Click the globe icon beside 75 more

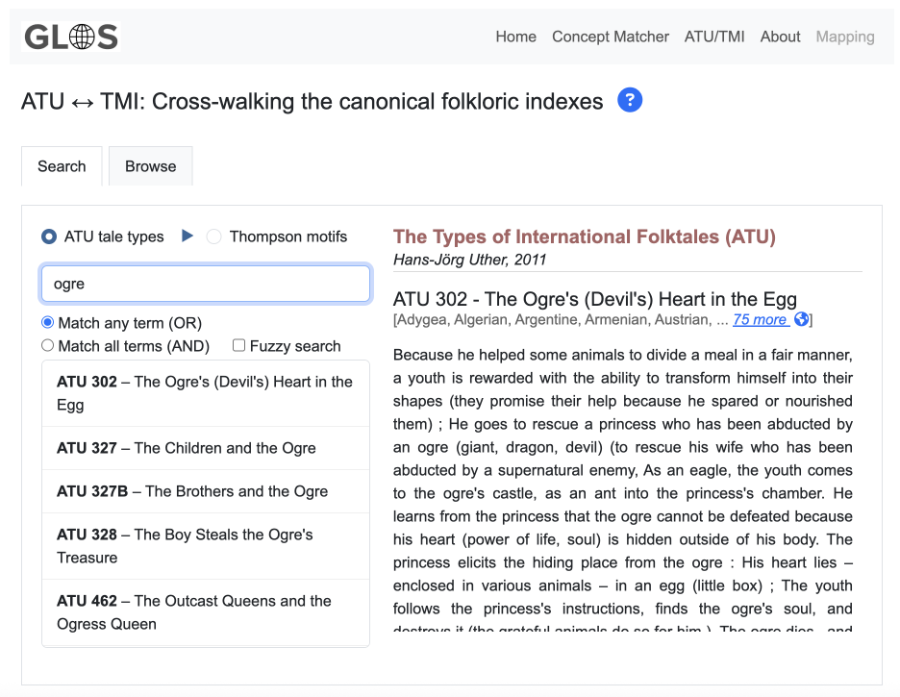click(801, 320)
